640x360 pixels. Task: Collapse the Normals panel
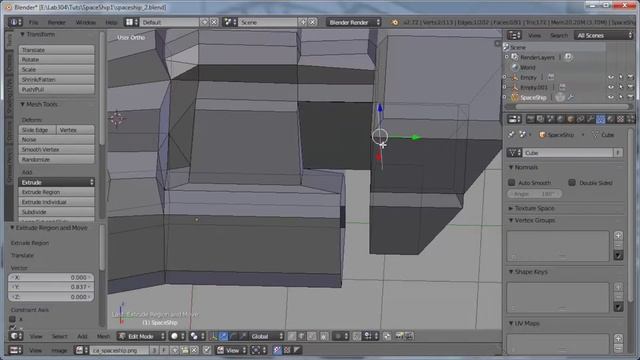[x=511, y=167]
